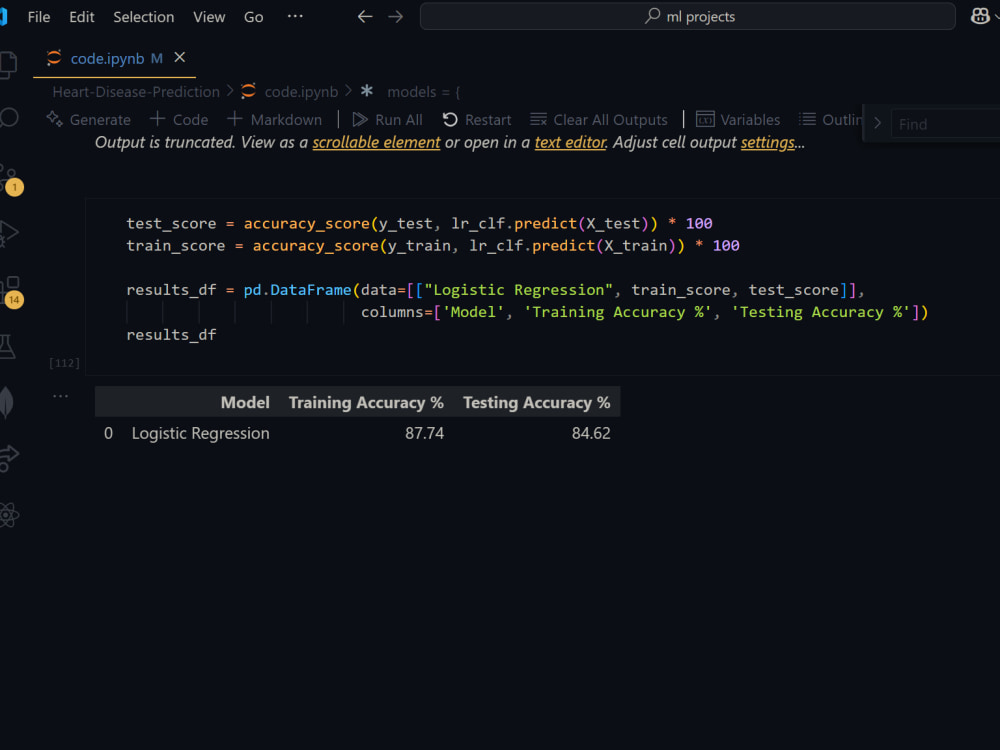Select Heart-Disease-Prediction breadcrumb
1000x750 pixels.
tap(136, 92)
